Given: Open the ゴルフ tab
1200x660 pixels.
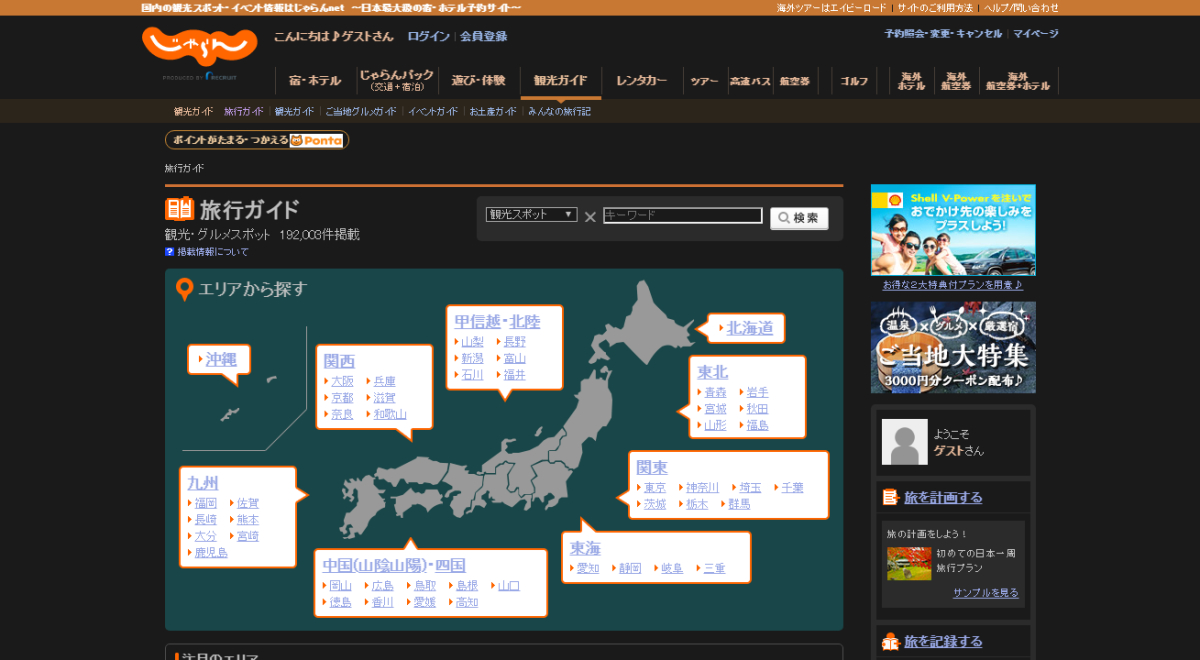Looking at the screenshot, I should [x=855, y=81].
